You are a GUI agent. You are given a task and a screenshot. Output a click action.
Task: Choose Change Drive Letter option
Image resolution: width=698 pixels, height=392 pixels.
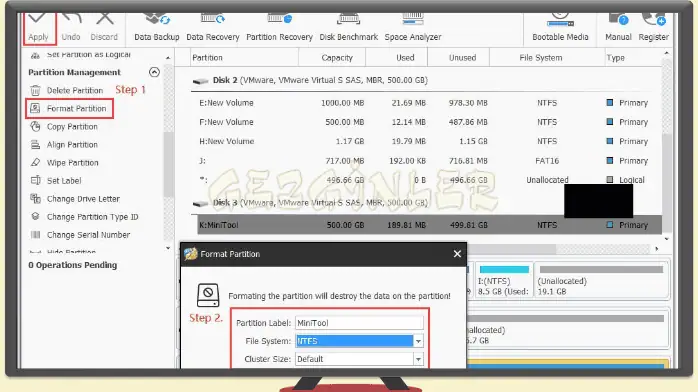[x=75, y=199]
